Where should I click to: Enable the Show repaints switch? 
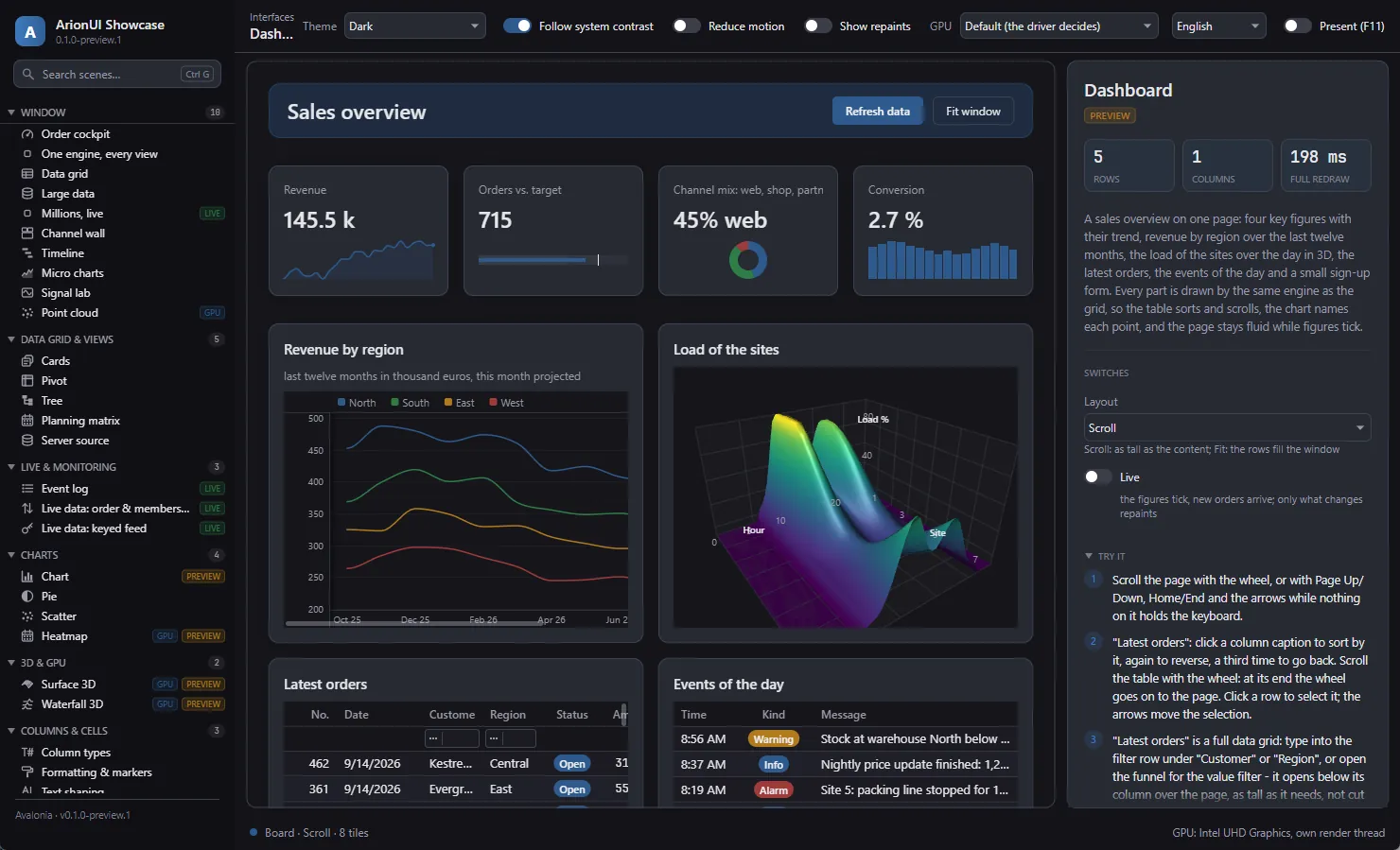point(818,26)
